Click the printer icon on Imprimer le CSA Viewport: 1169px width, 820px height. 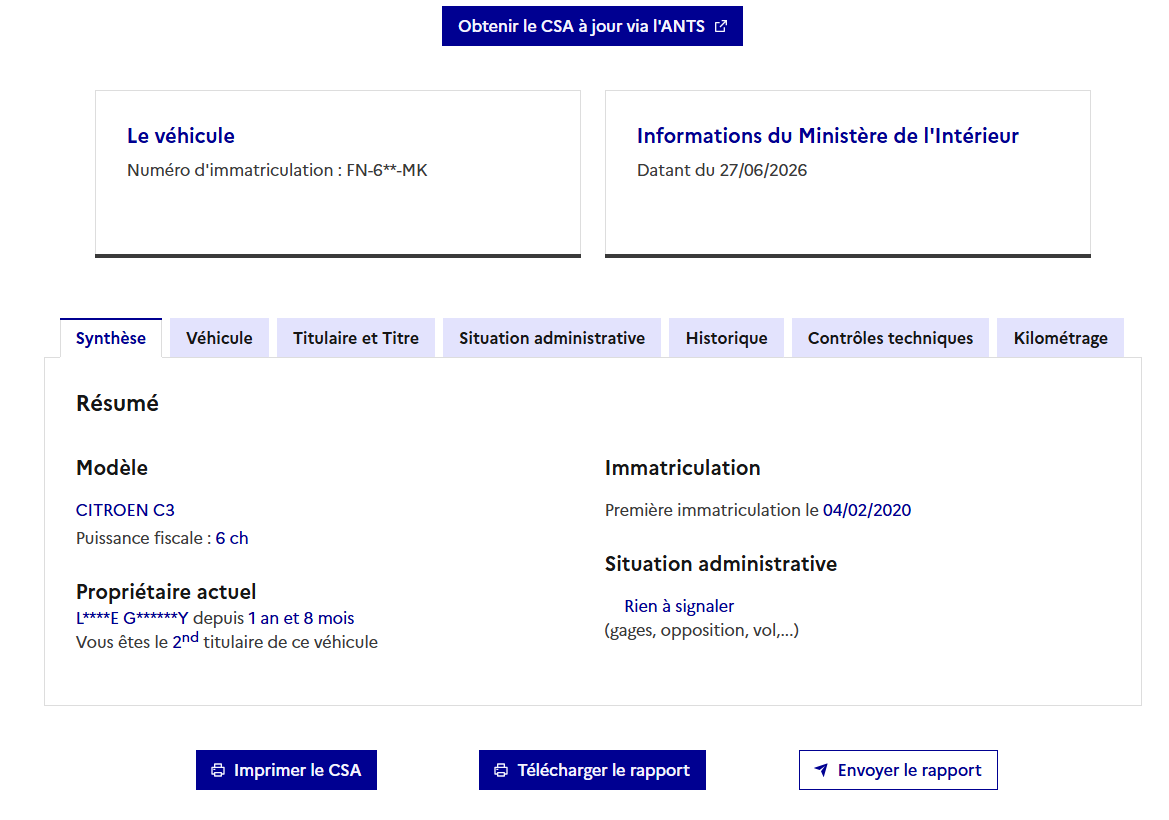coord(218,770)
